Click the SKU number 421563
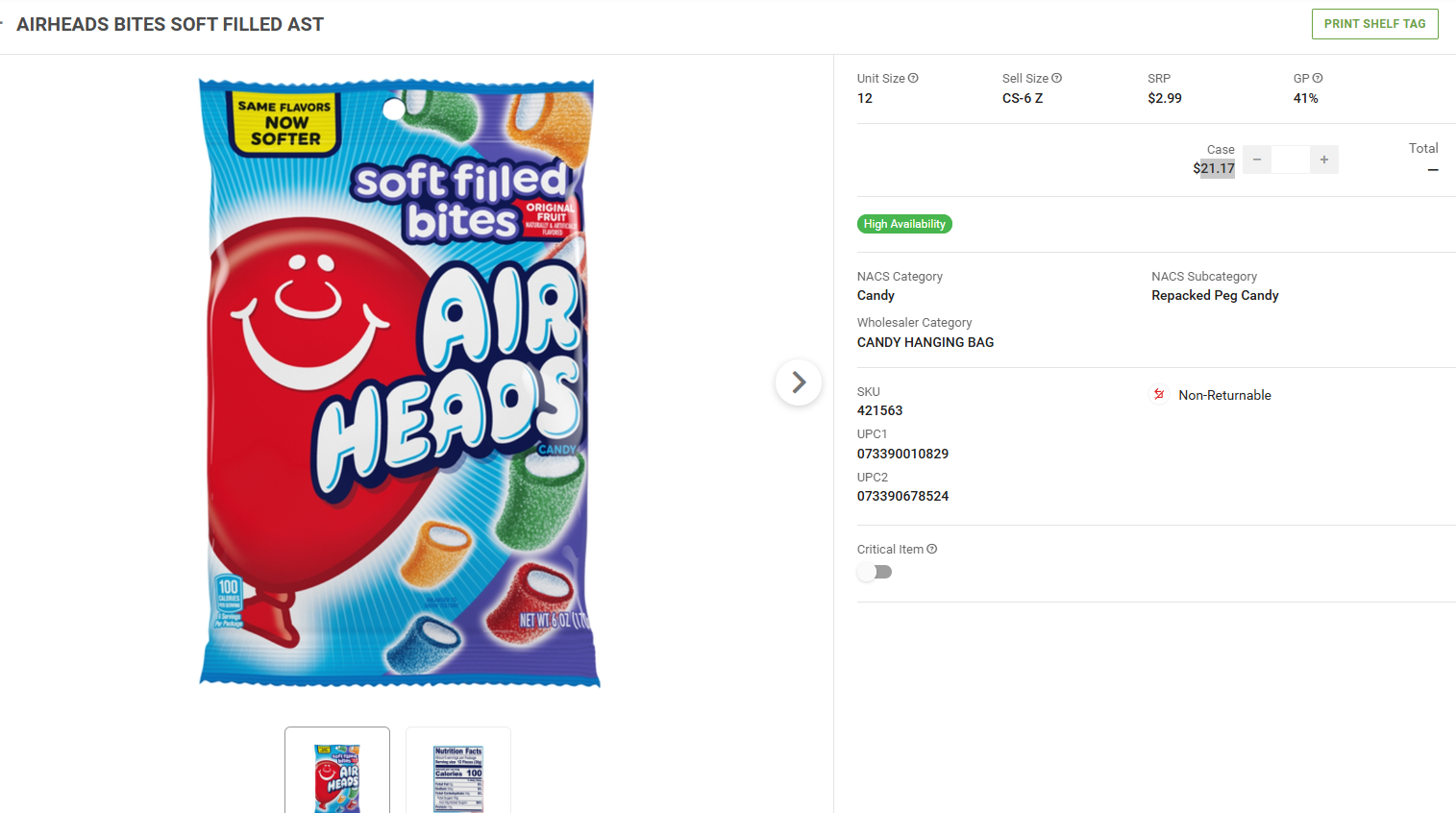This screenshot has height=813, width=1456. [879, 410]
